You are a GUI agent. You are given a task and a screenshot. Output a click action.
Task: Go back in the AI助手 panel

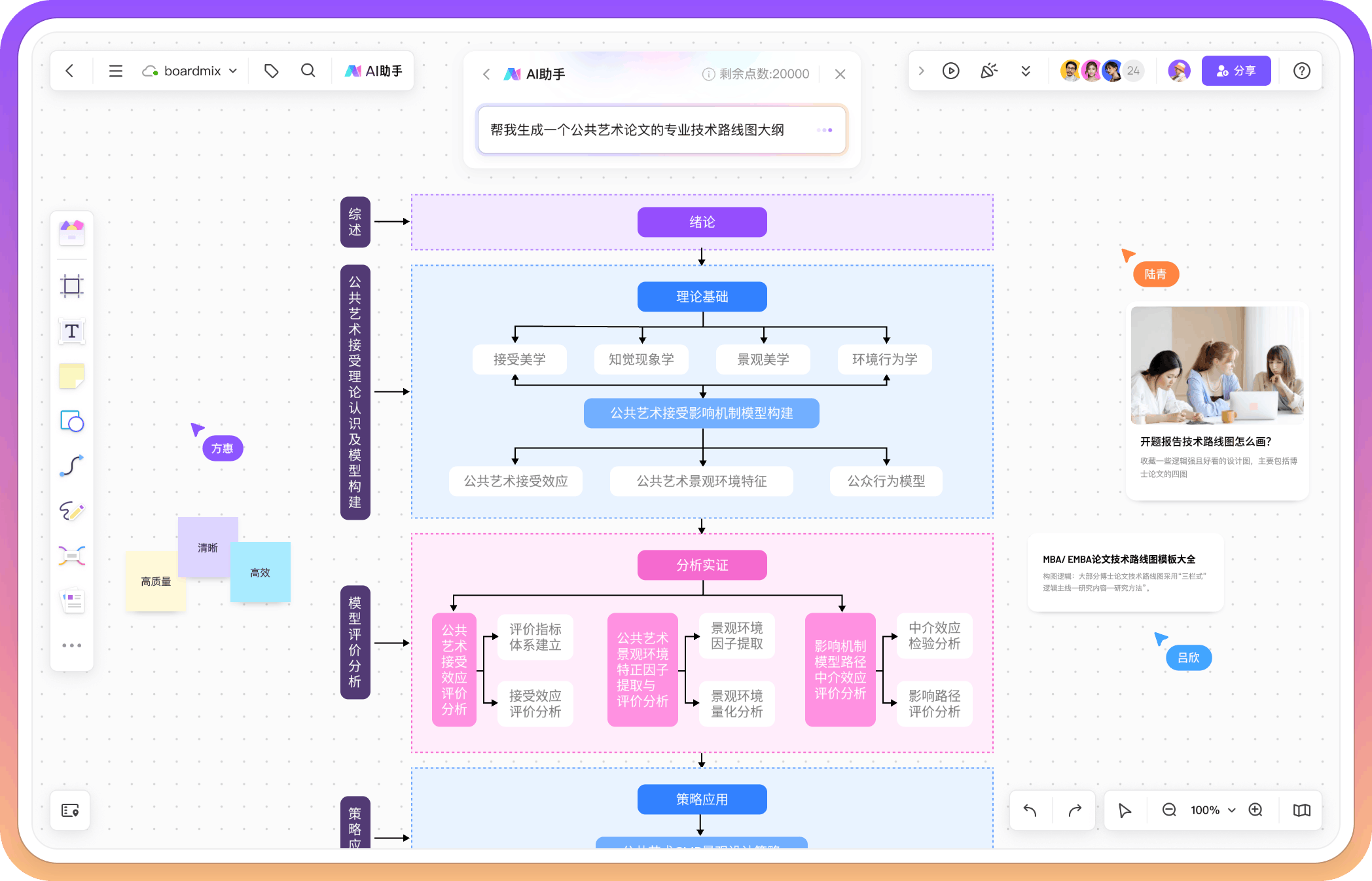click(486, 74)
